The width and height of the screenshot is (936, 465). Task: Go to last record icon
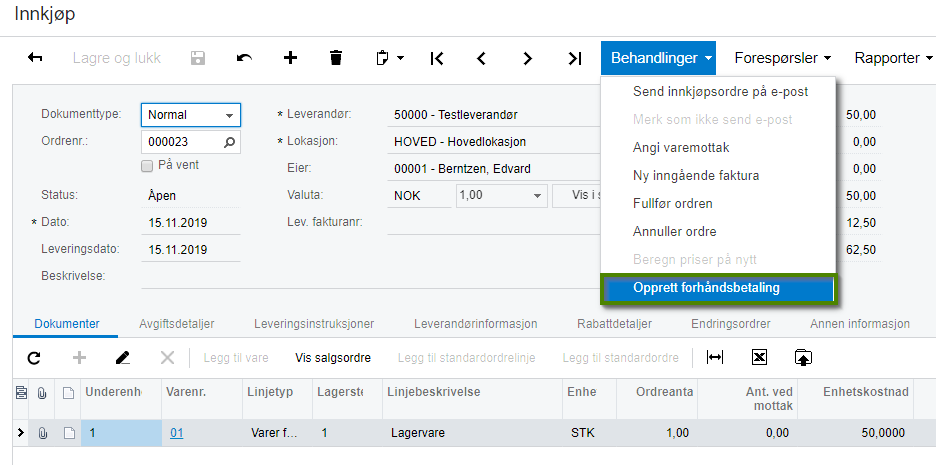coord(574,58)
